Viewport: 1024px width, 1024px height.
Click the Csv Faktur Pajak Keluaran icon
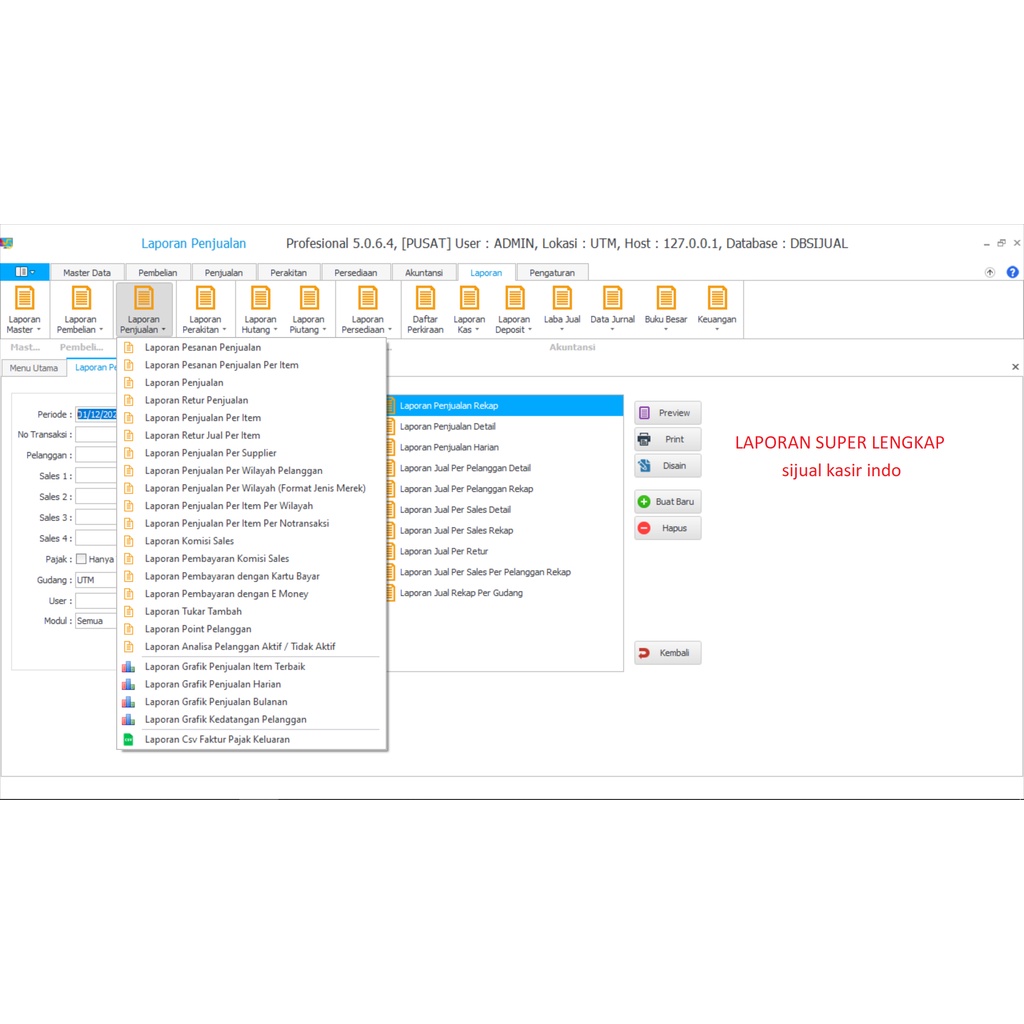point(129,740)
